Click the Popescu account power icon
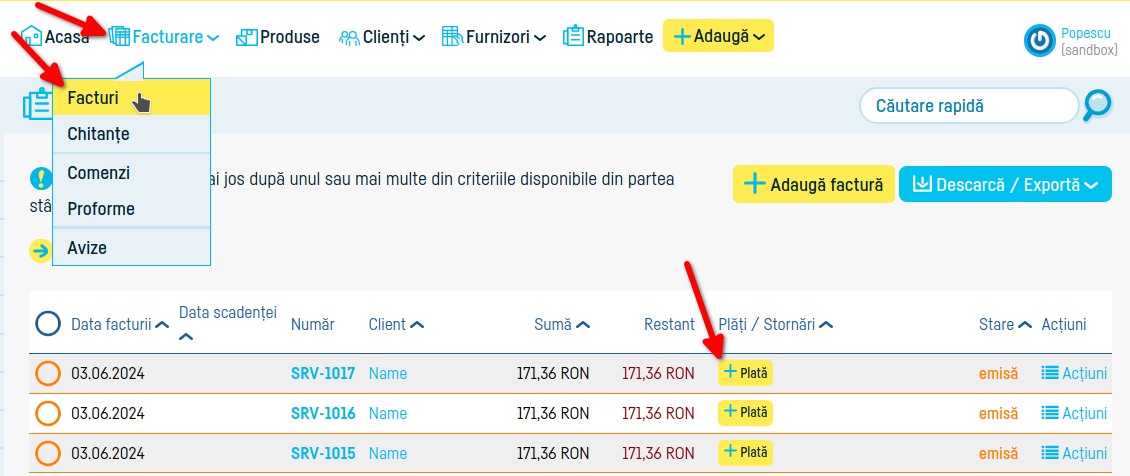 pos(1040,41)
